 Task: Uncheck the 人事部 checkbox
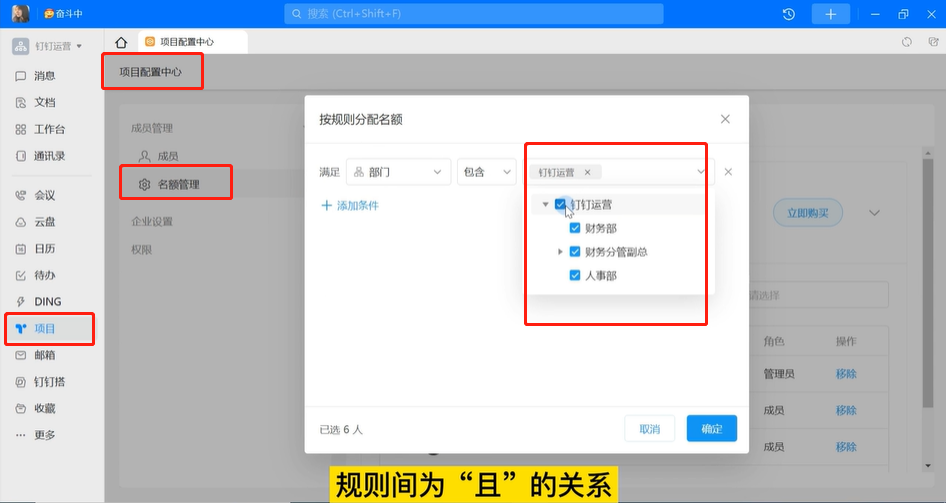point(575,275)
